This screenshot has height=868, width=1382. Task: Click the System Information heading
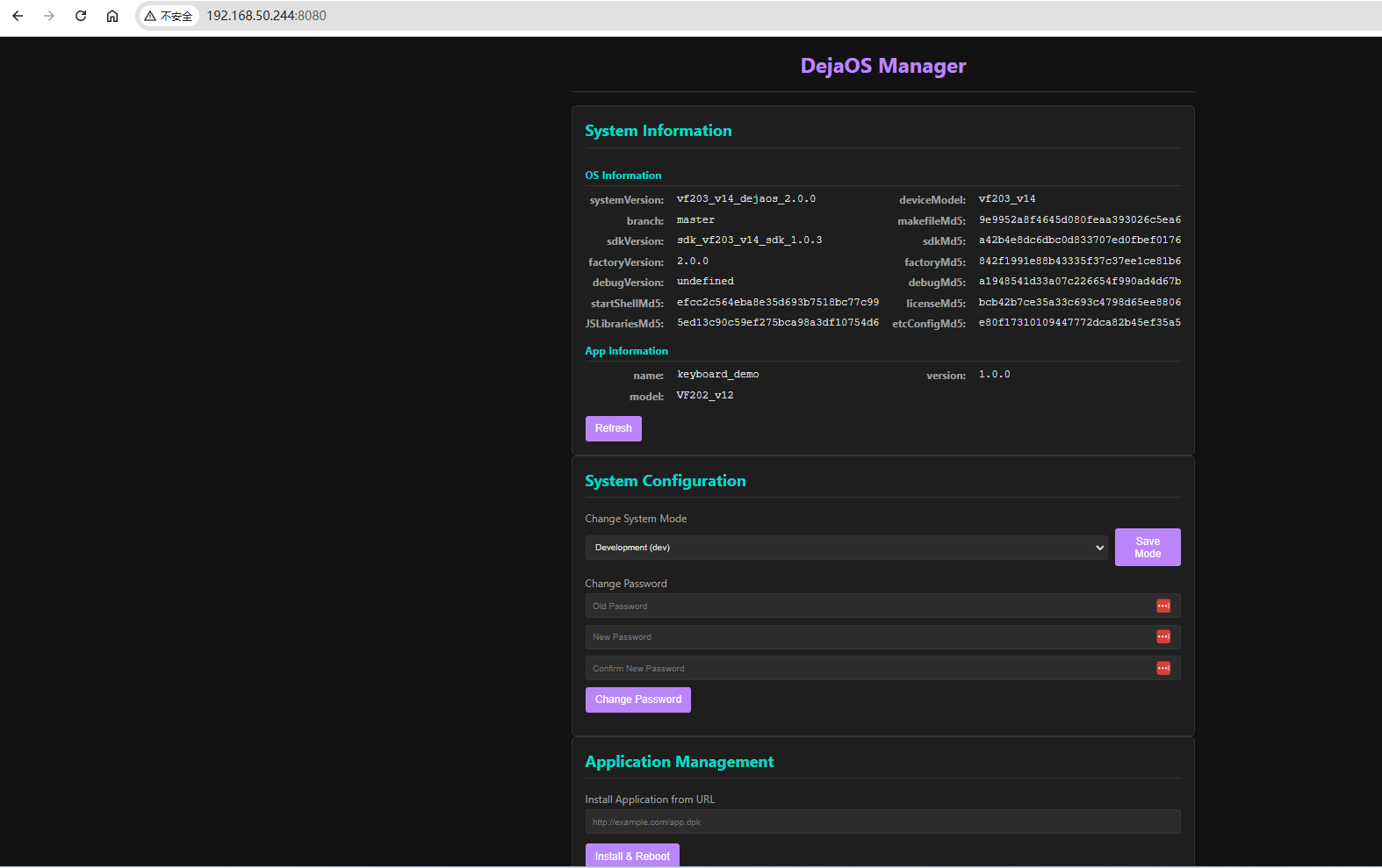click(659, 131)
